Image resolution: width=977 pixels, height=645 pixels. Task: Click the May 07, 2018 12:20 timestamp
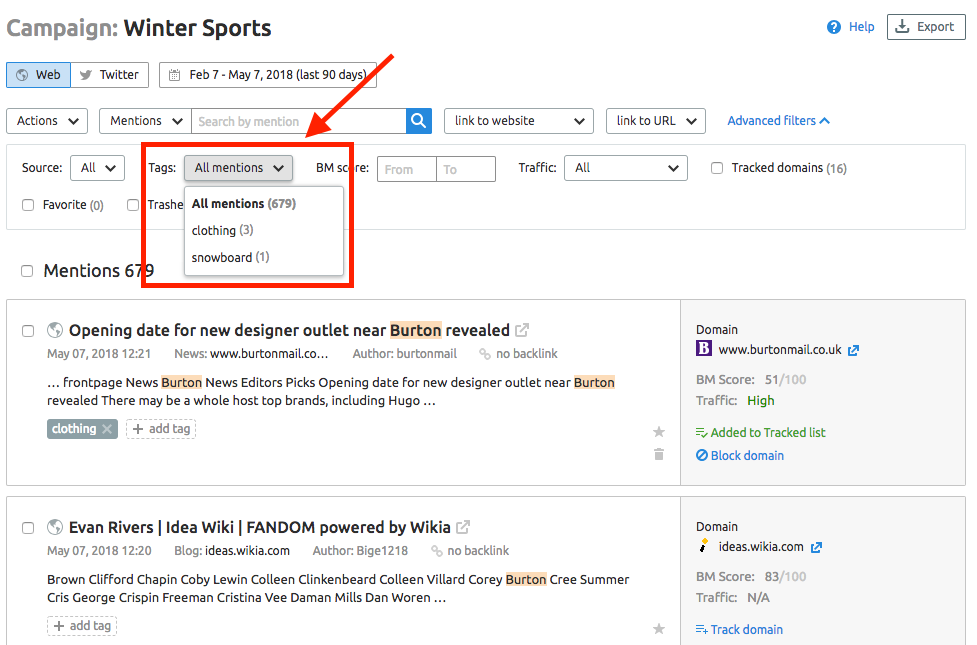(x=99, y=551)
